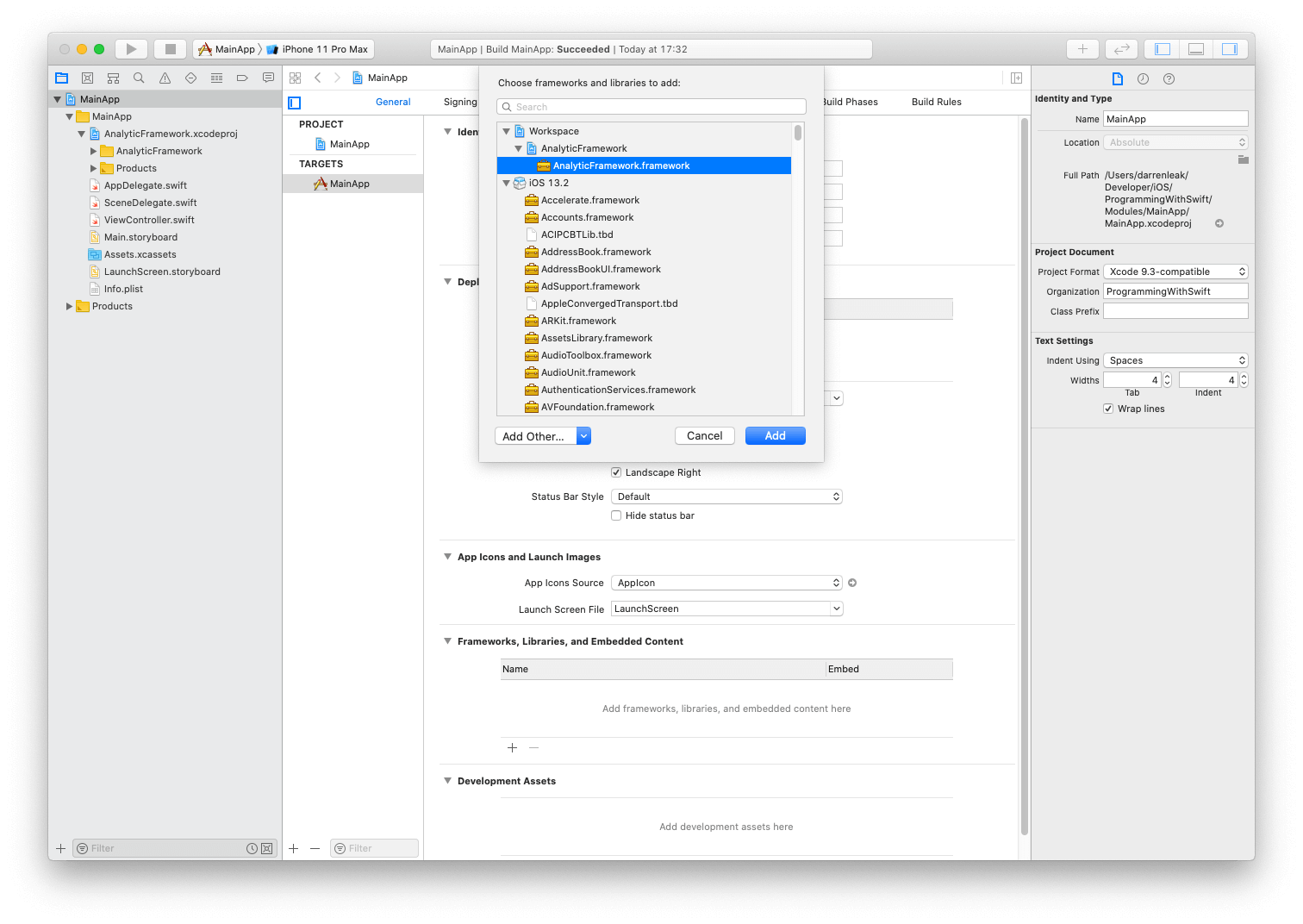The height and width of the screenshot is (924, 1303).
Task: Collapse the Development Assets section
Action: click(x=447, y=781)
